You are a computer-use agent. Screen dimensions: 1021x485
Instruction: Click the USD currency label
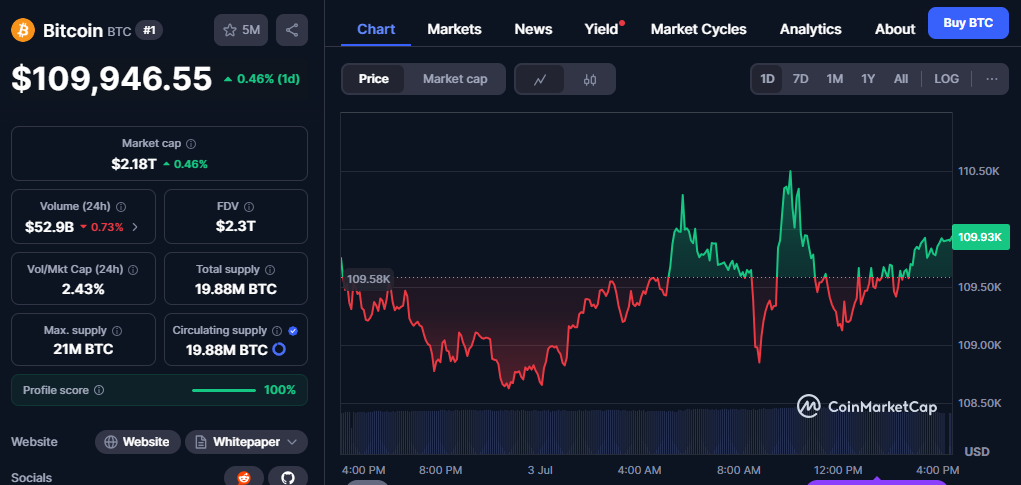[x=977, y=451]
